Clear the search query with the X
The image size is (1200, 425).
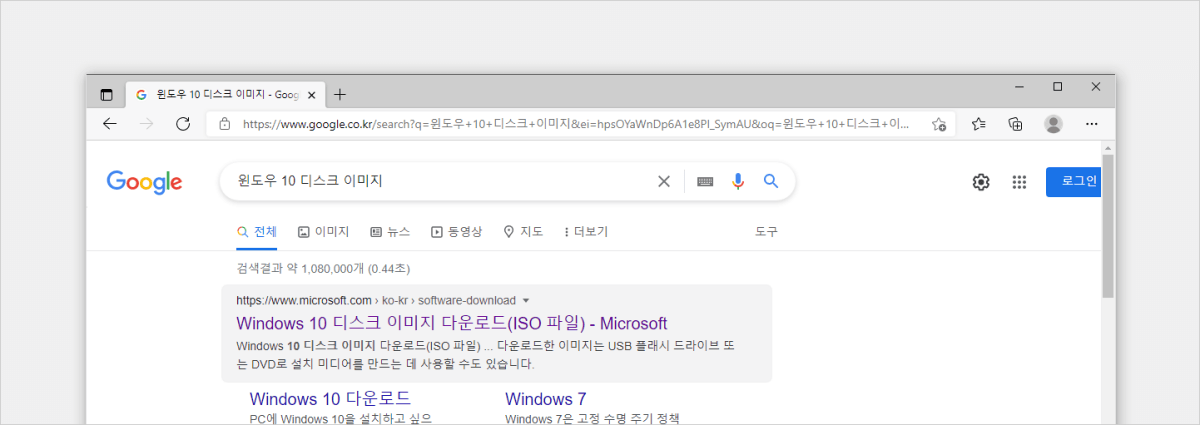click(x=663, y=181)
